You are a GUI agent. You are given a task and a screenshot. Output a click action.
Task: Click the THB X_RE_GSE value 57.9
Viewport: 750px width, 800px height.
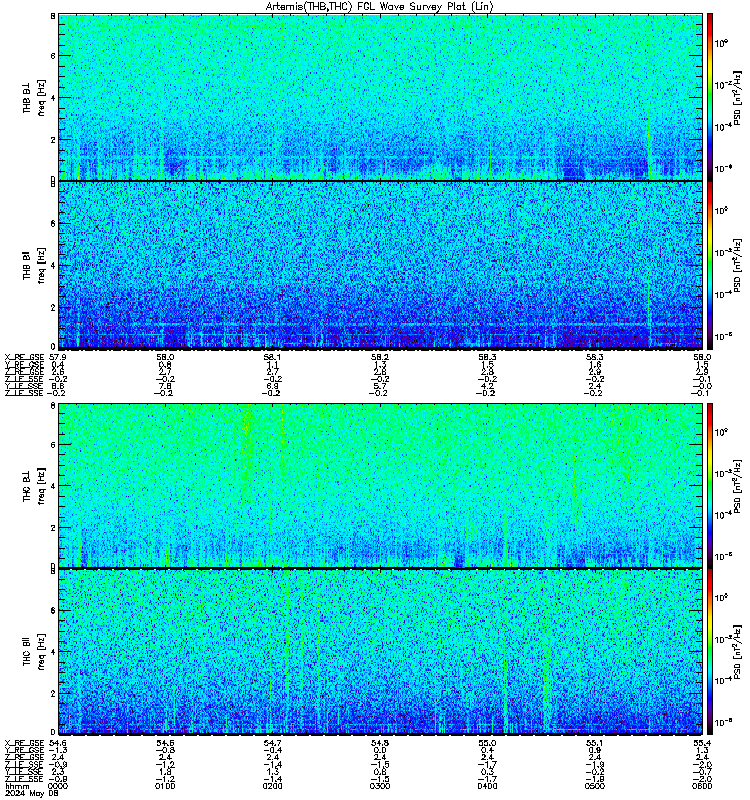click(57, 357)
